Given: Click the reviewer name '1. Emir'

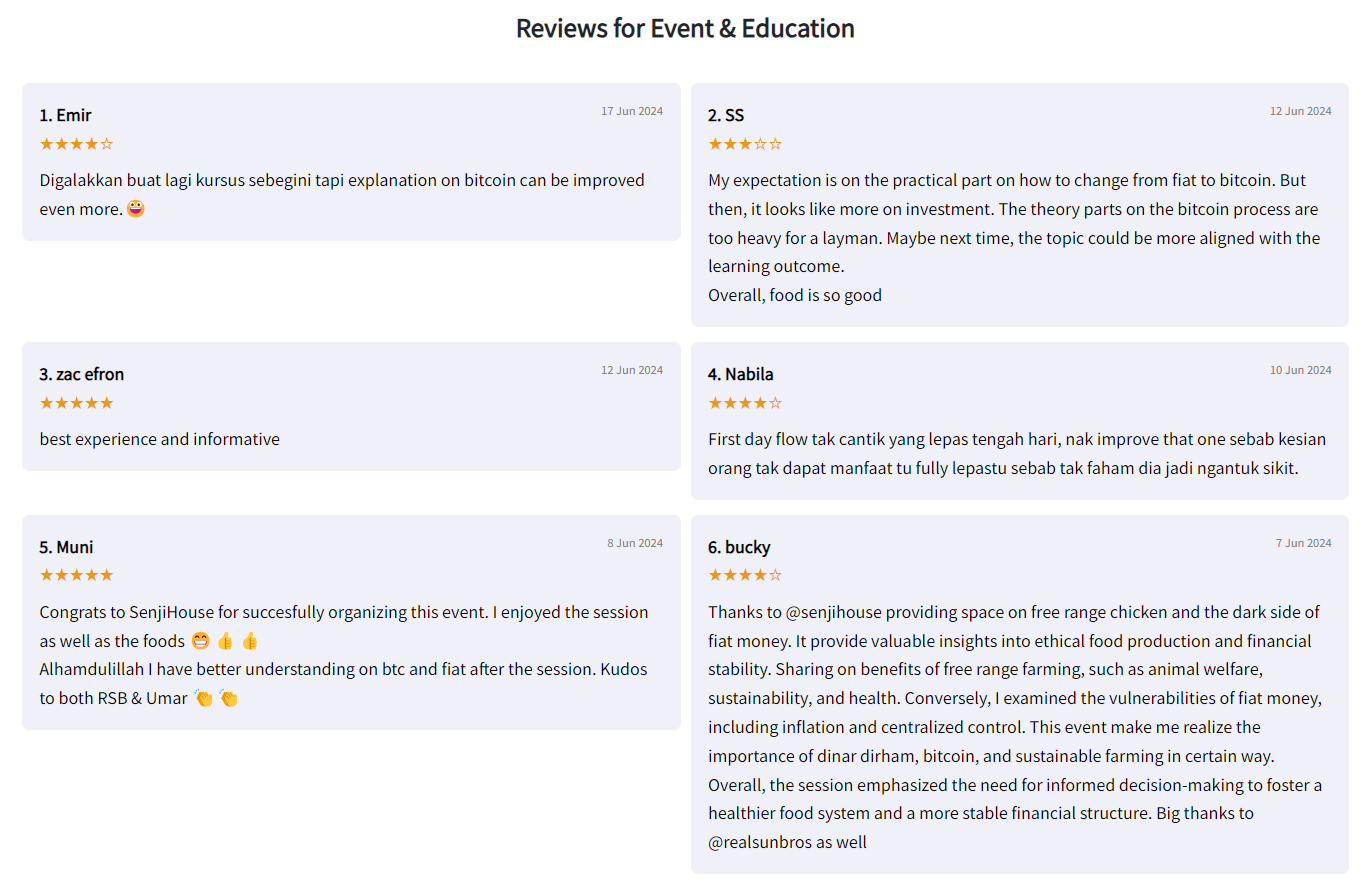Looking at the screenshot, I should (66, 115).
